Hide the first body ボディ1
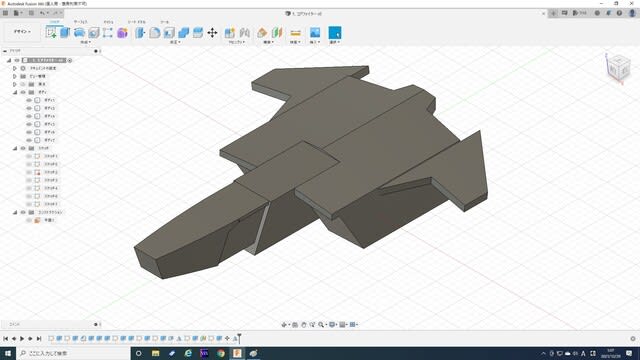The image size is (640, 360). pyautogui.click(x=29, y=100)
